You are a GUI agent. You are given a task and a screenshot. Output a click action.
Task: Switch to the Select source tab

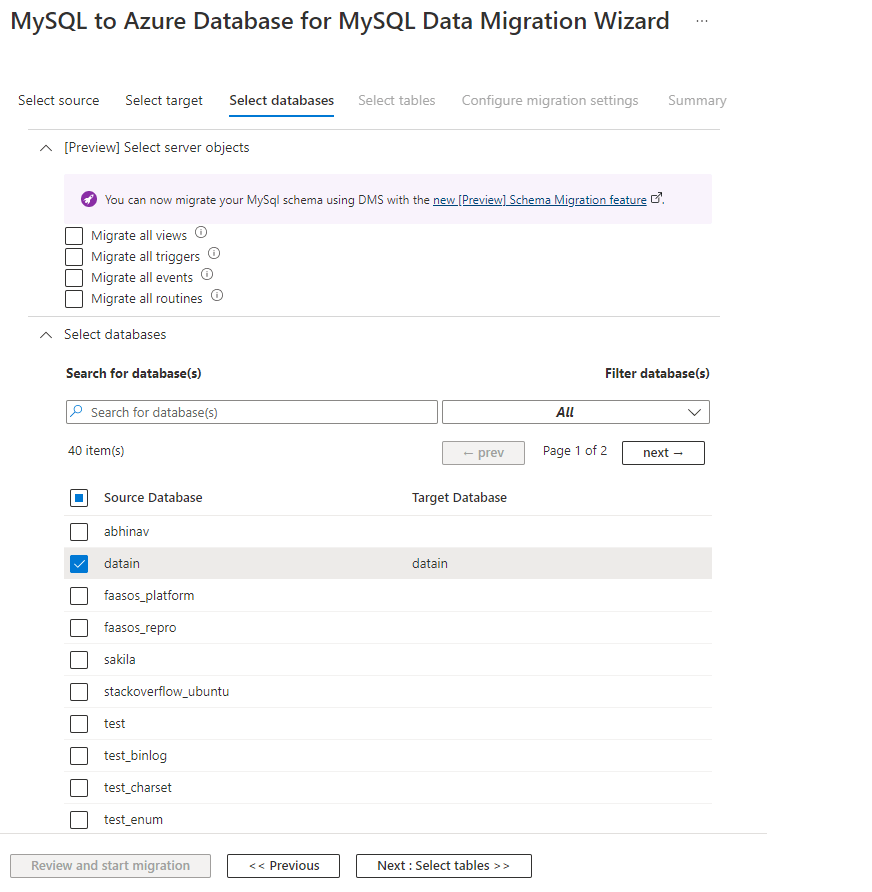[59, 100]
